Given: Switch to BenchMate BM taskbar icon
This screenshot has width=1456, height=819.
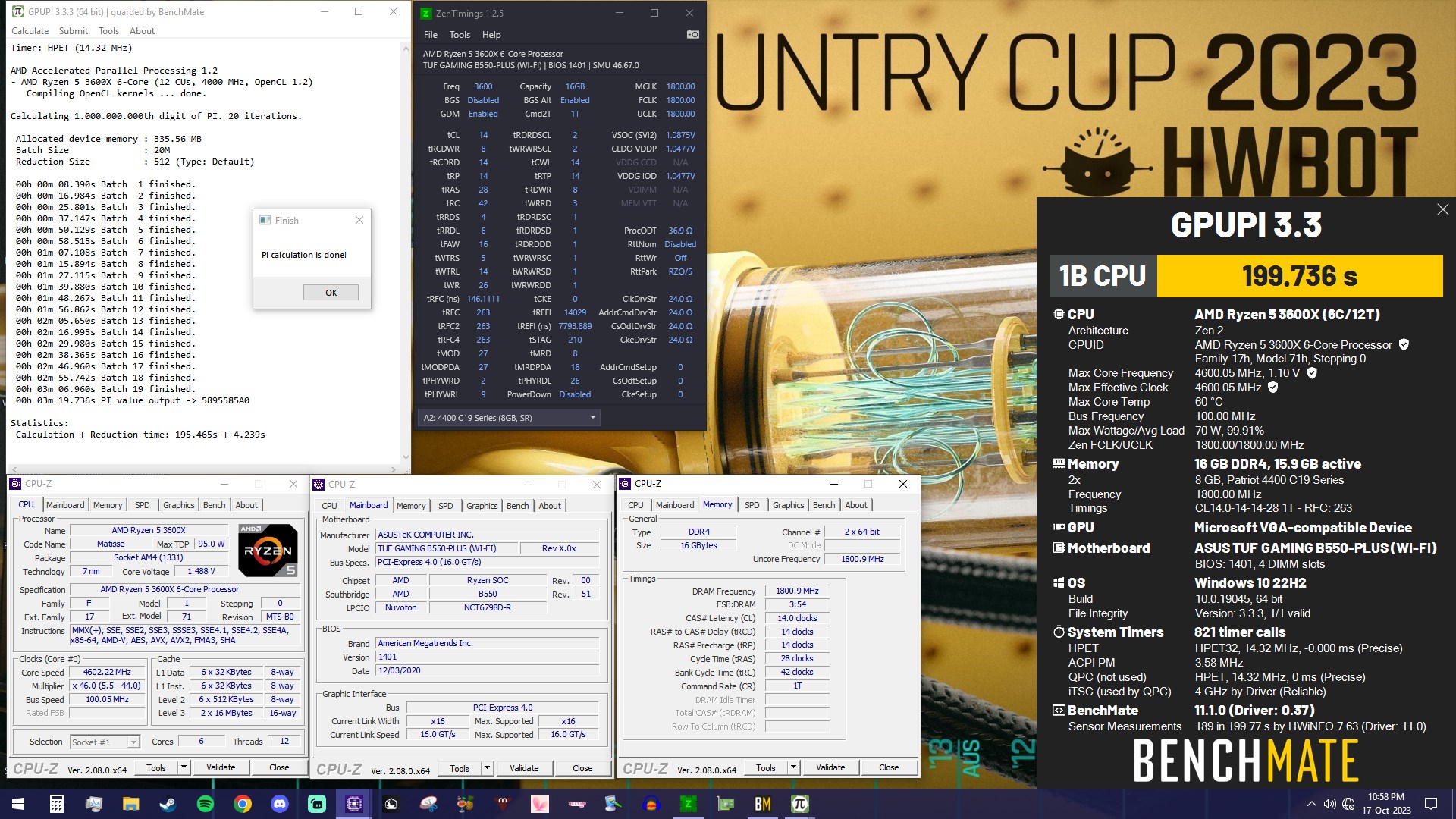Looking at the screenshot, I should 763,804.
